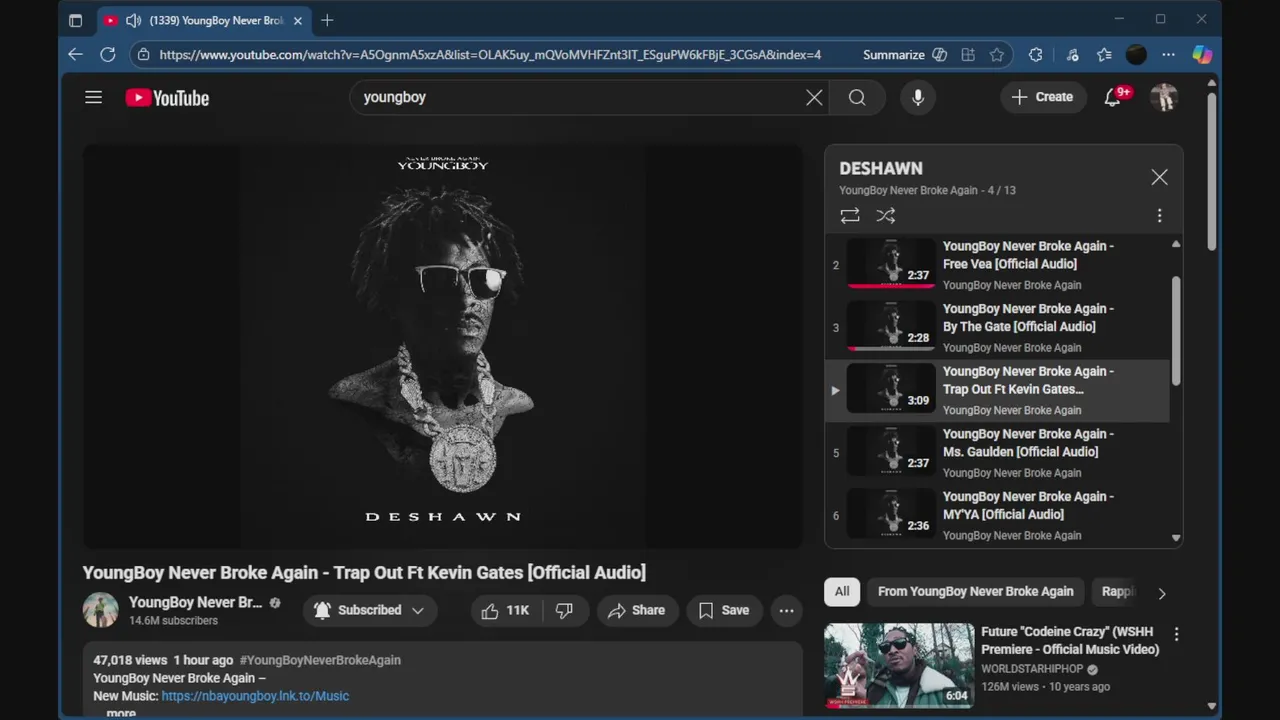Viewport: 1280px width, 720px height.
Task: Open options menu for Codeine Crazy video
Action: point(1176,634)
